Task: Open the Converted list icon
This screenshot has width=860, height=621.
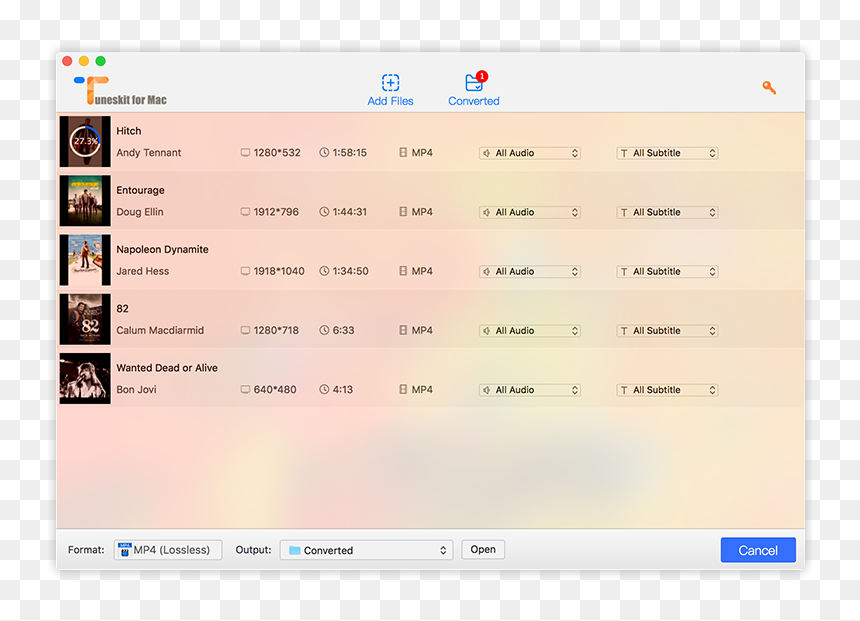Action: [x=474, y=82]
